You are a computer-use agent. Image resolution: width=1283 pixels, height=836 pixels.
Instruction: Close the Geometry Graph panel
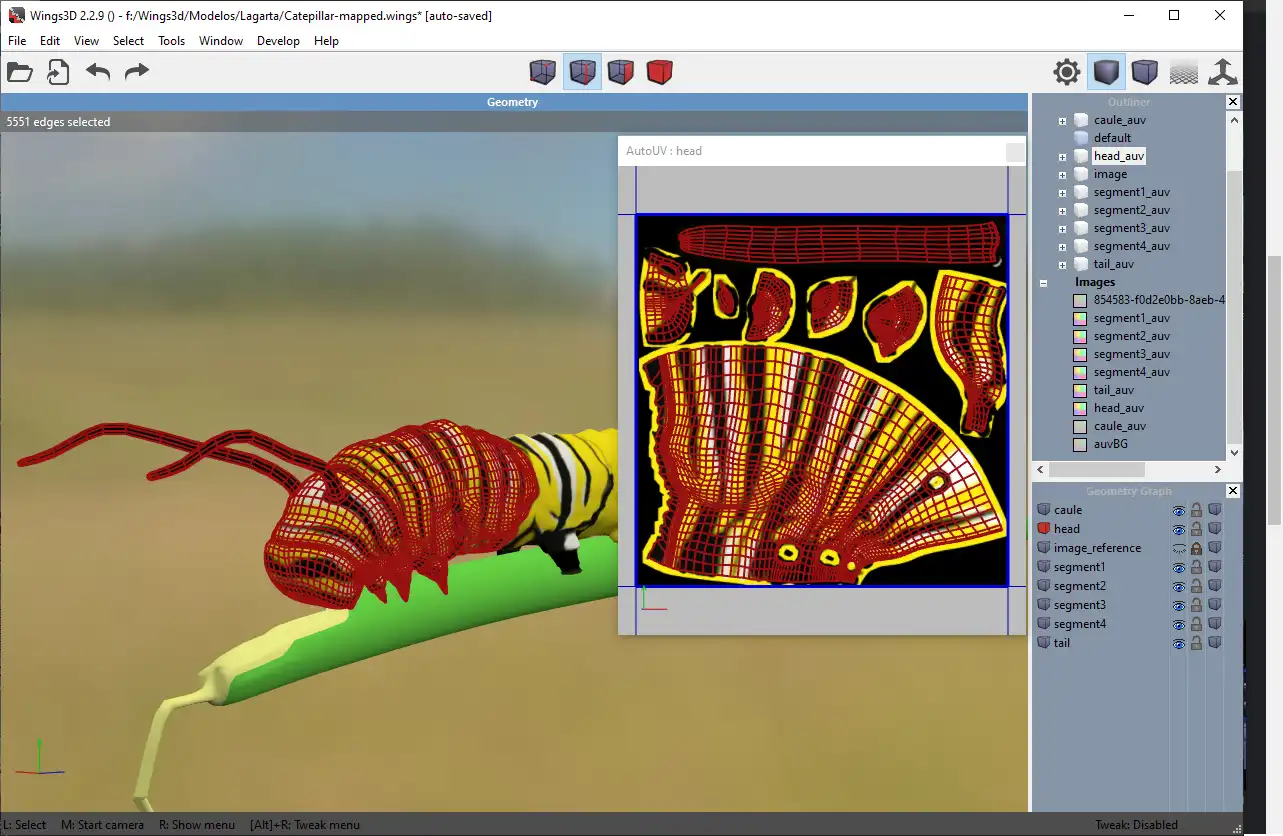[1232, 491]
